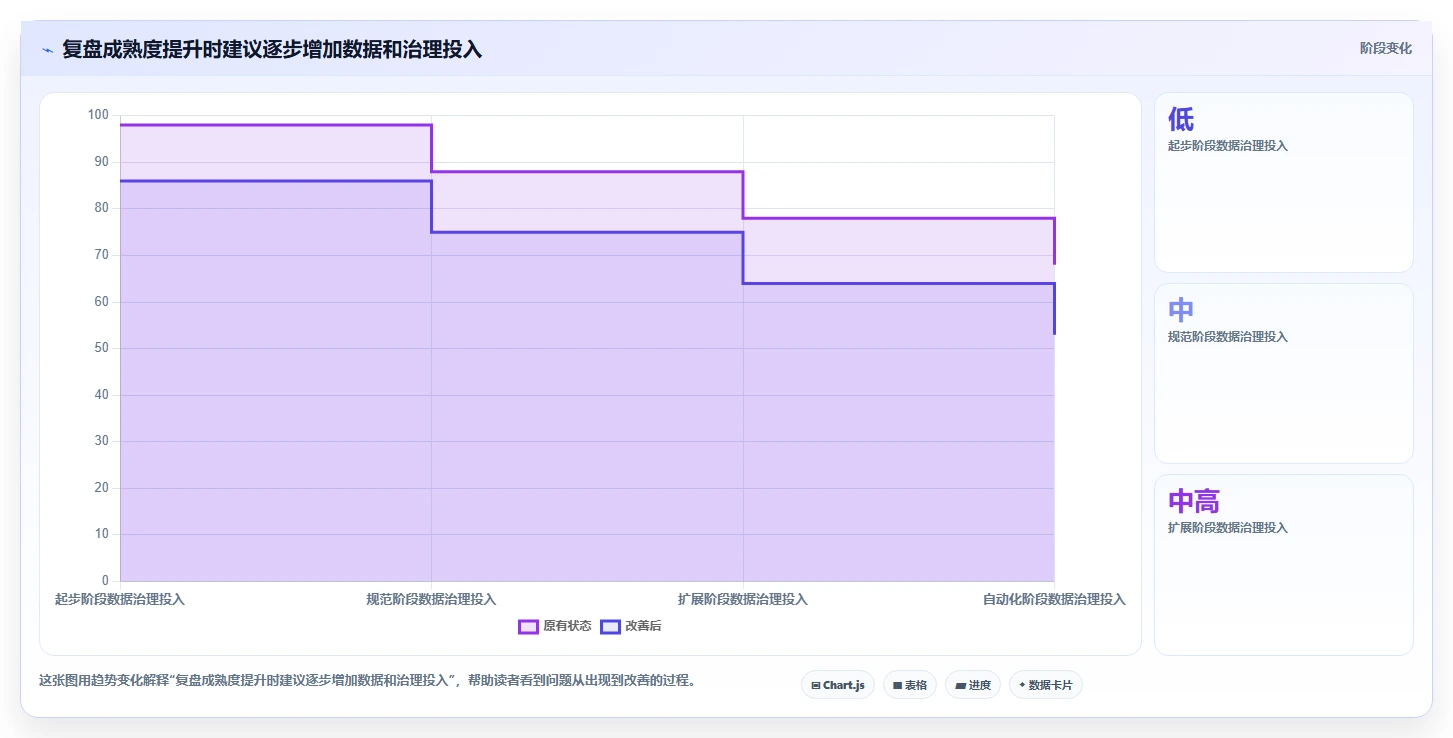Click the chart title 复盘成熟度提升时建议逐步增加数据和治理投入
This screenshot has height=738, width=1453.
(272, 49)
